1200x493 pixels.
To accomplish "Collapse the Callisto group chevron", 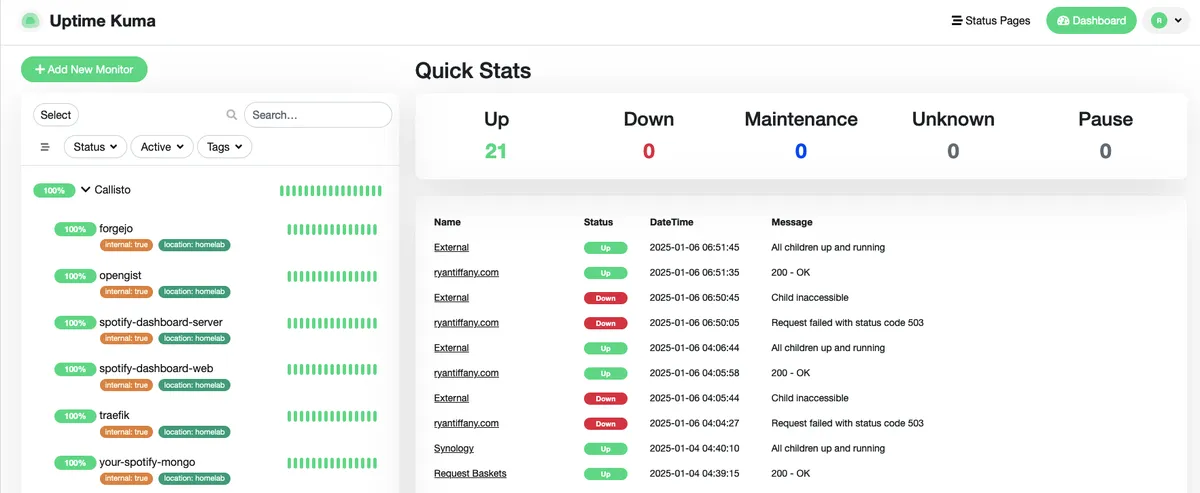I will pyautogui.click(x=86, y=190).
